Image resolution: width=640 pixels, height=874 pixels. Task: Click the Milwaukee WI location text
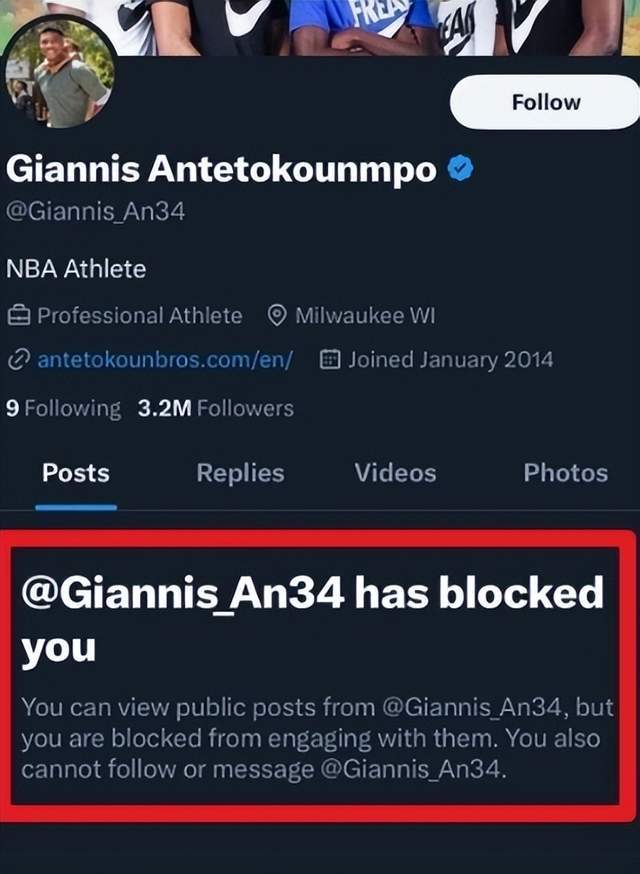tap(365, 316)
